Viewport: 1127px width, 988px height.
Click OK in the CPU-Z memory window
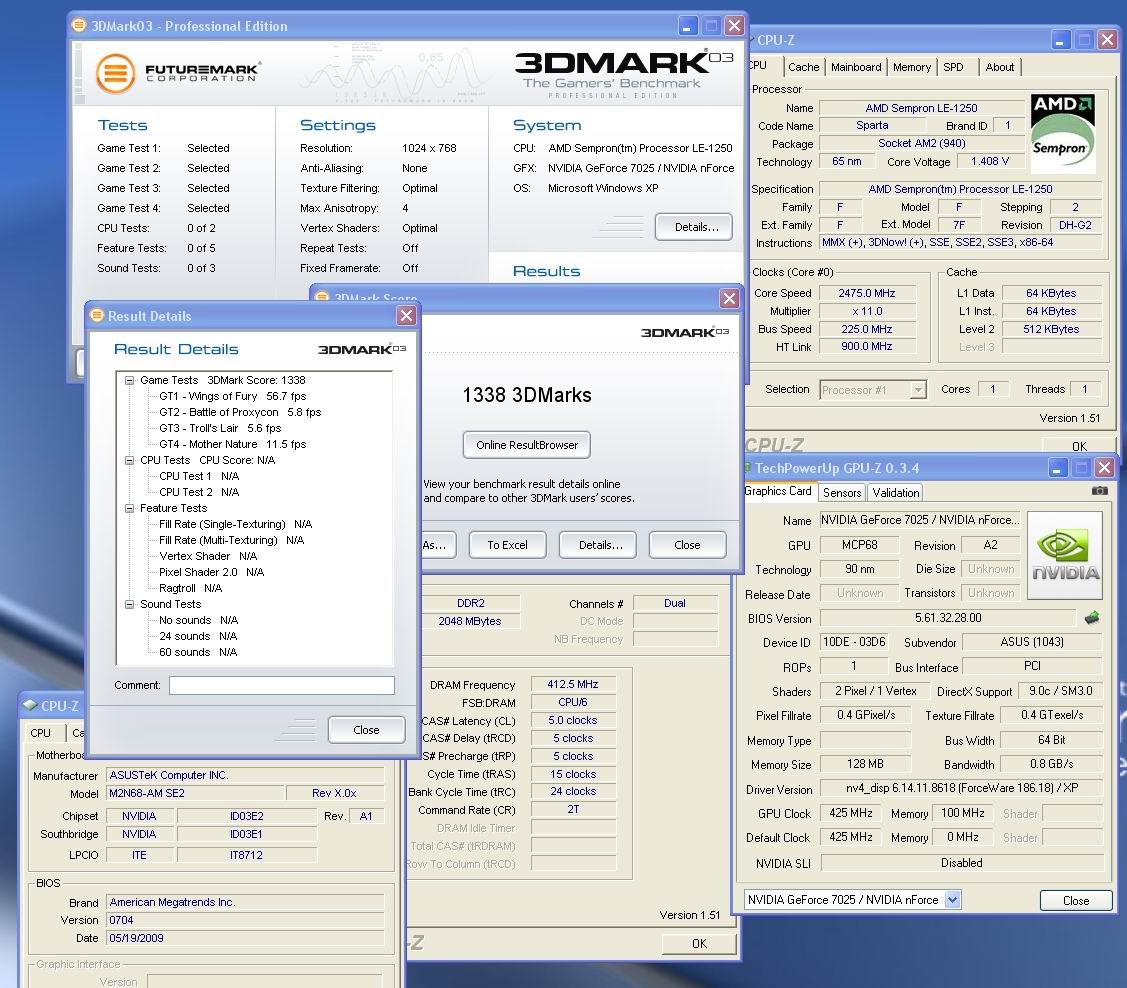(x=699, y=943)
